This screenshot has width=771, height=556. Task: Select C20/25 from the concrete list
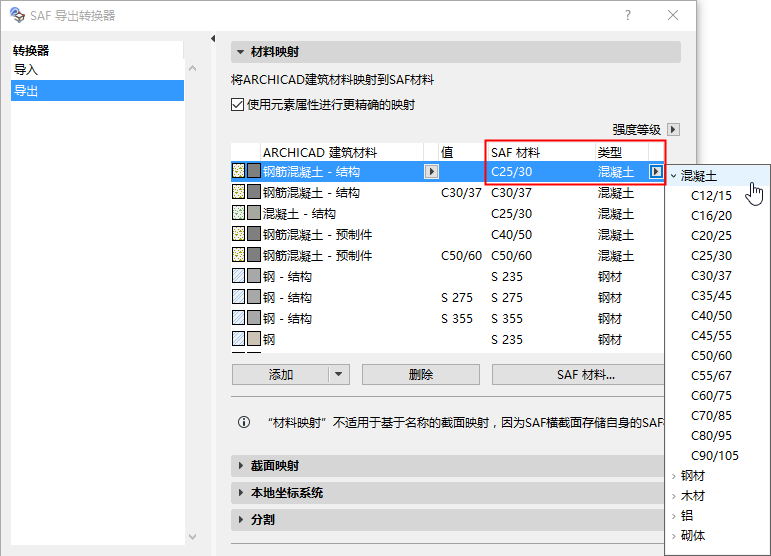click(711, 236)
